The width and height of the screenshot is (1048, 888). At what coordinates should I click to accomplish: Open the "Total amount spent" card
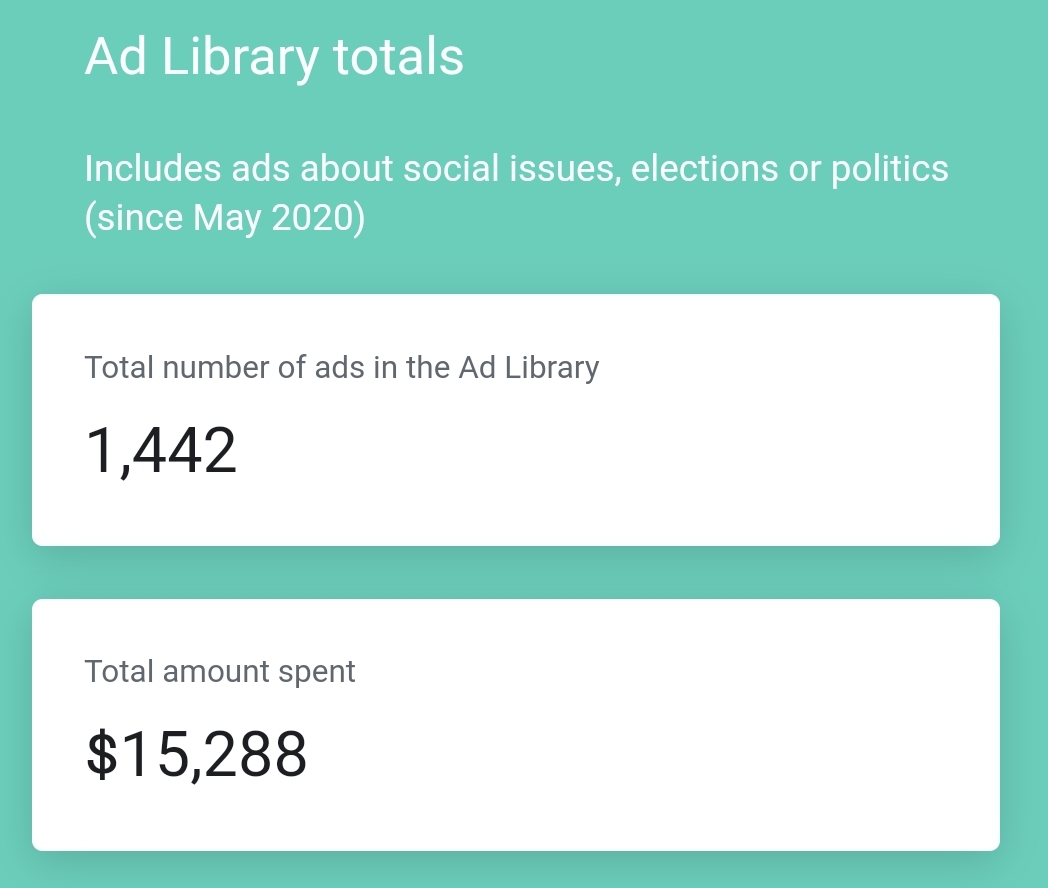516,725
